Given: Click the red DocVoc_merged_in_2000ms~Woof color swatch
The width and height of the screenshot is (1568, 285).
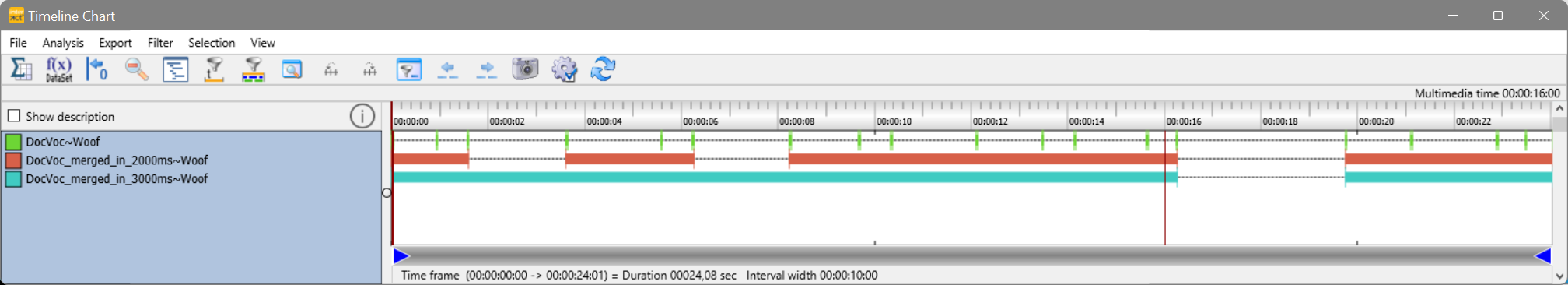Looking at the screenshot, I should click(13, 160).
